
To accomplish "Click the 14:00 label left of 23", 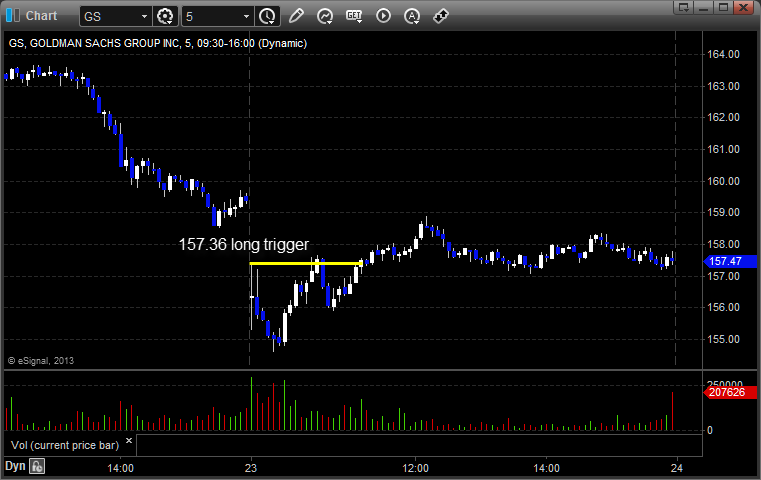I will click(x=120, y=468).
